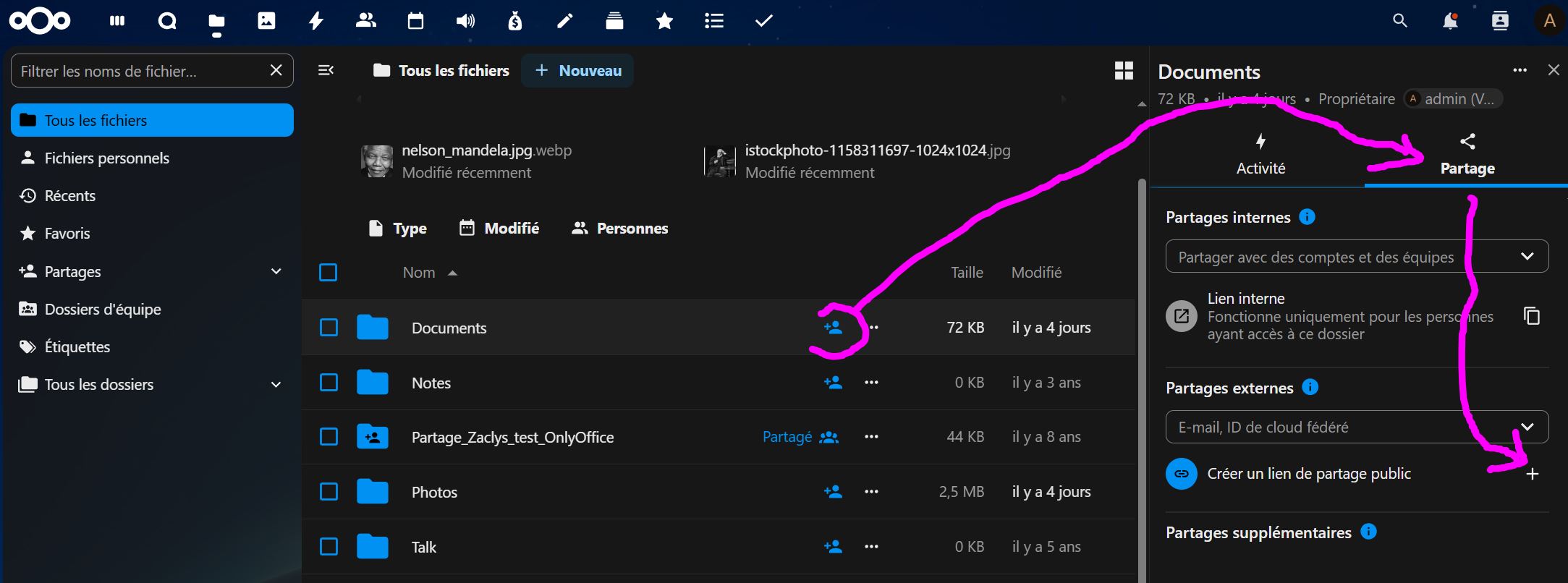1568x583 pixels.
Task: Toggle the select-all checkbox in header
Action: coord(329,273)
